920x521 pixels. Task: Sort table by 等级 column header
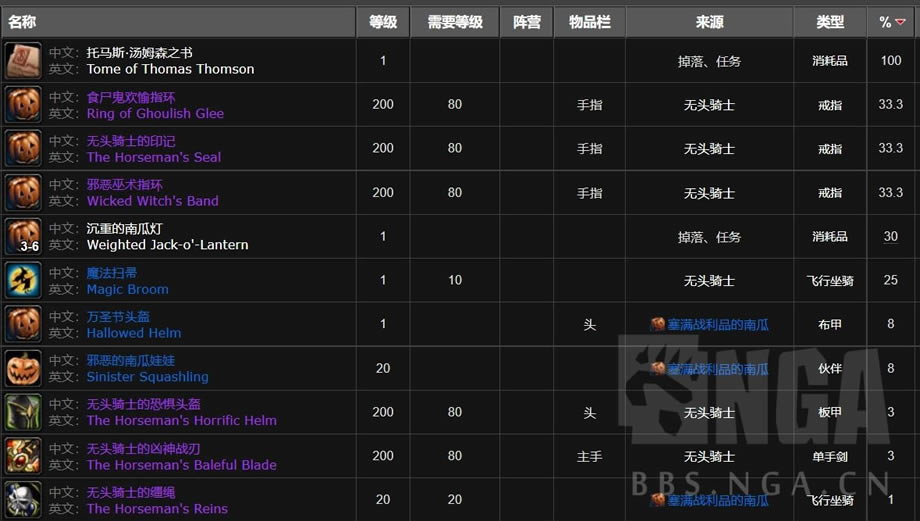point(383,22)
